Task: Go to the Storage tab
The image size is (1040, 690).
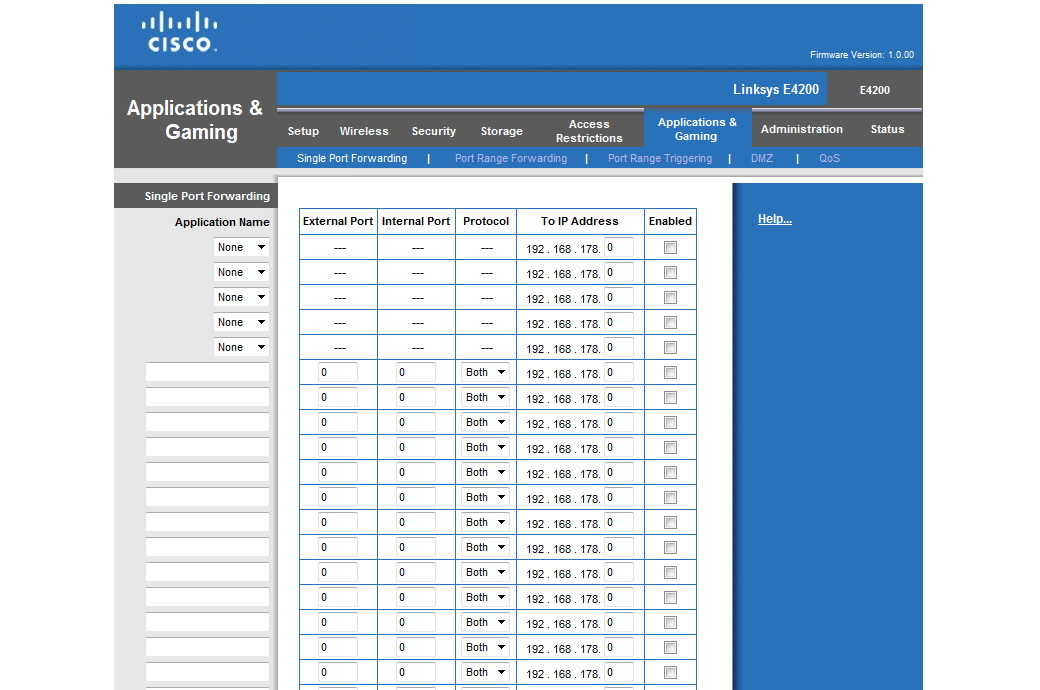Action: click(x=501, y=131)
